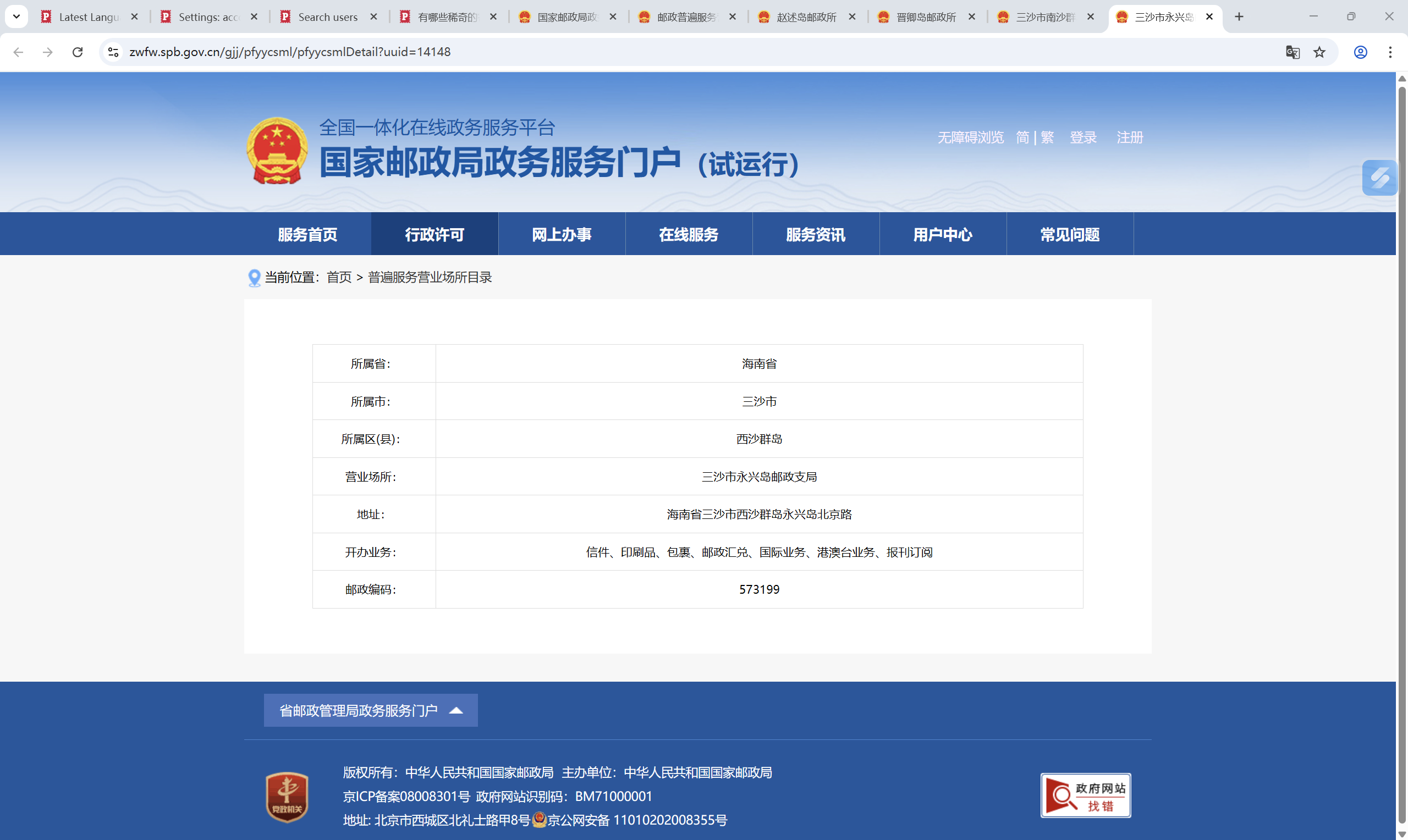
Task: Click the national emblem logo
Action: [x=277, y=151]
